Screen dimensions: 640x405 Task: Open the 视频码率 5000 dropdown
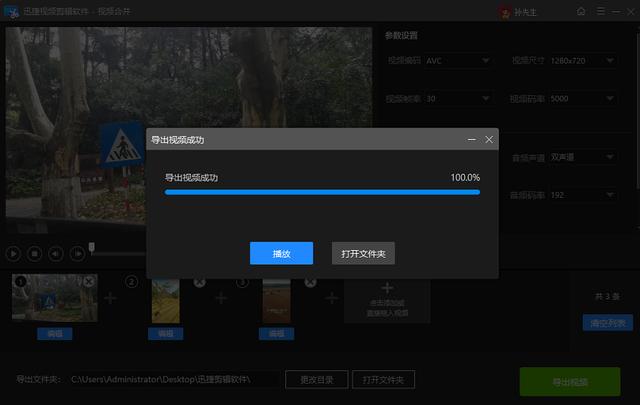point(582,98)
